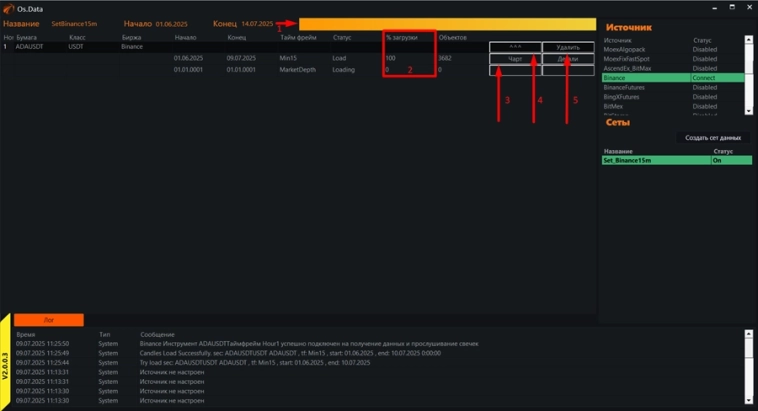Click the orange loading progress bar
Image resolution: width=758 pixels, height=411 pixels.
(447, 24)
